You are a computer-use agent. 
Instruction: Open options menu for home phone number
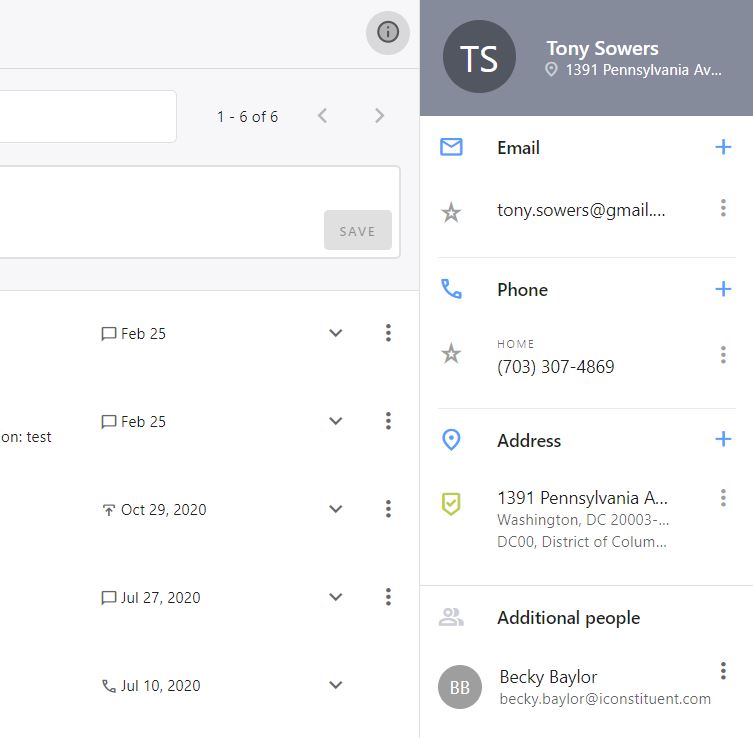click(x=723, y=354)
